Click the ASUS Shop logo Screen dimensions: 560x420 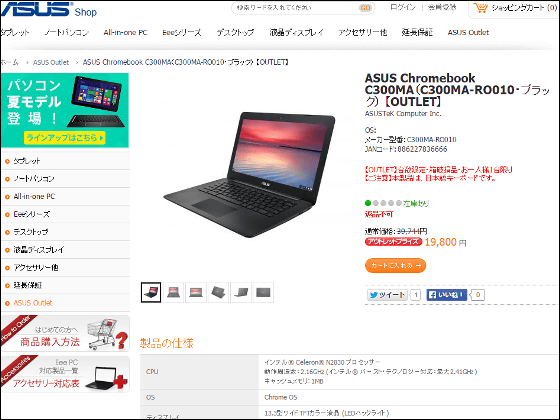[48, 9]
